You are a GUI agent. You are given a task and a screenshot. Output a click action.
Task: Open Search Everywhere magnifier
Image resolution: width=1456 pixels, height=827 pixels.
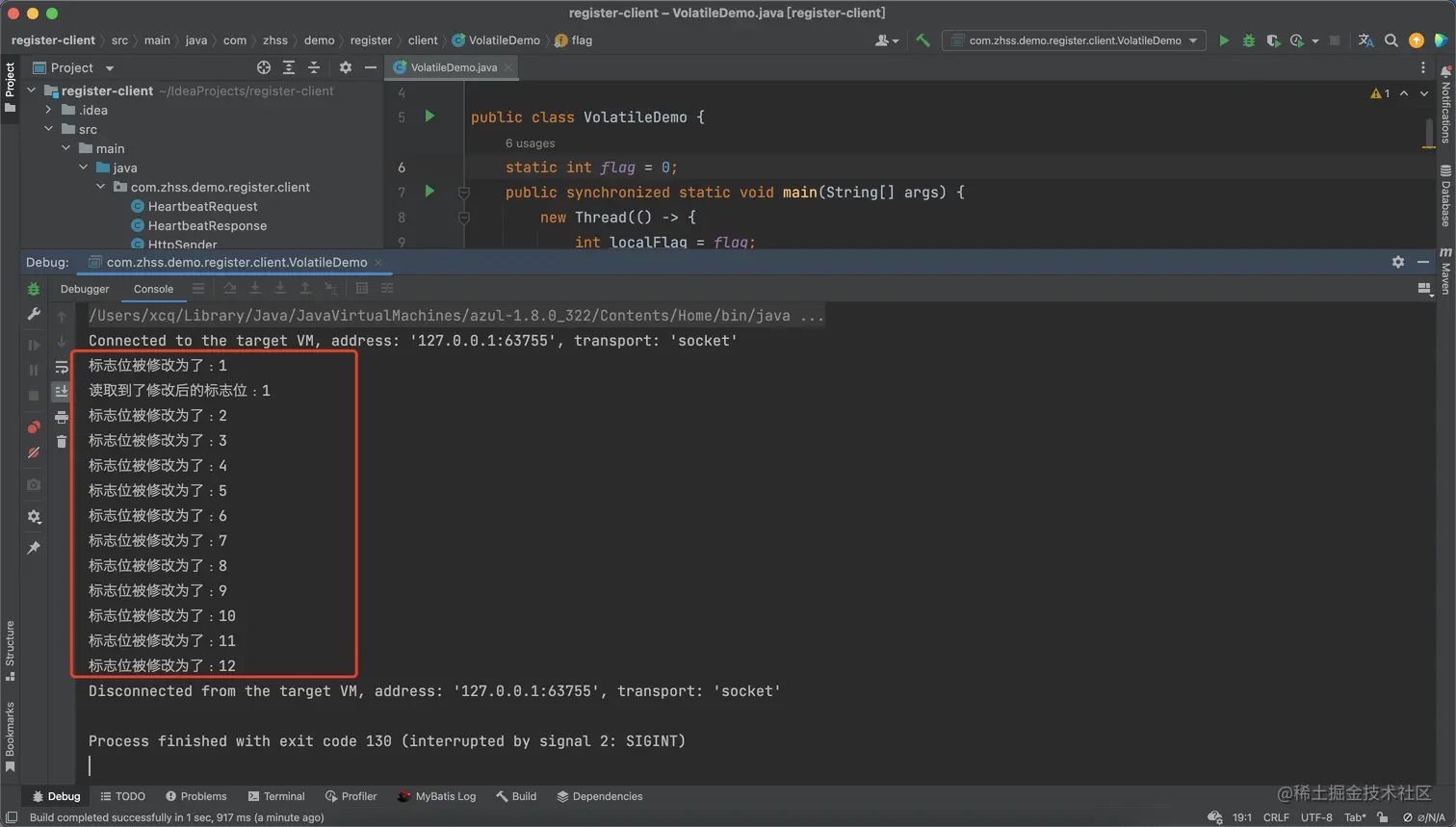tap(1391, 40)
